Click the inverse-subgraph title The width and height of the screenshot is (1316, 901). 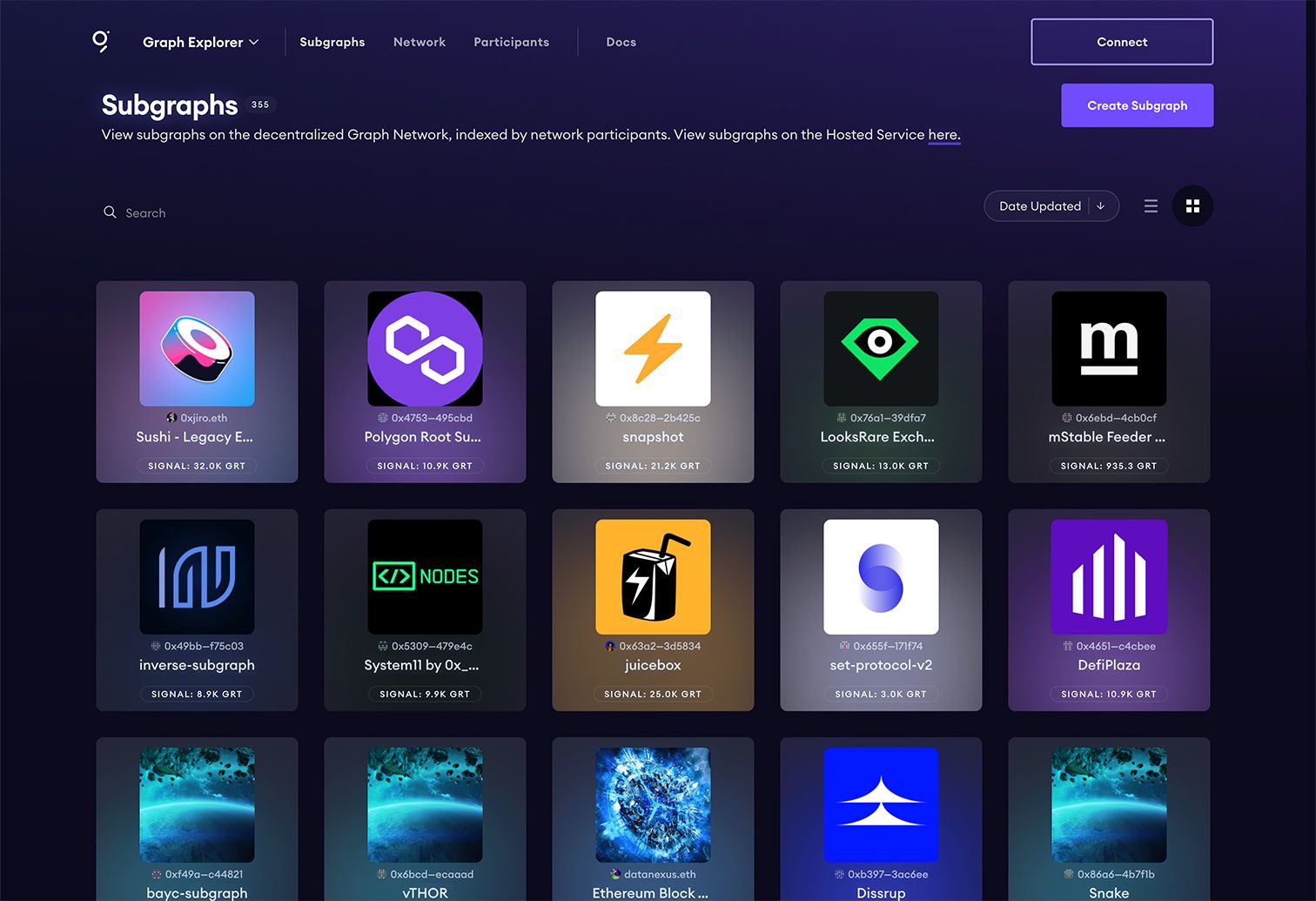coord(197,665)
